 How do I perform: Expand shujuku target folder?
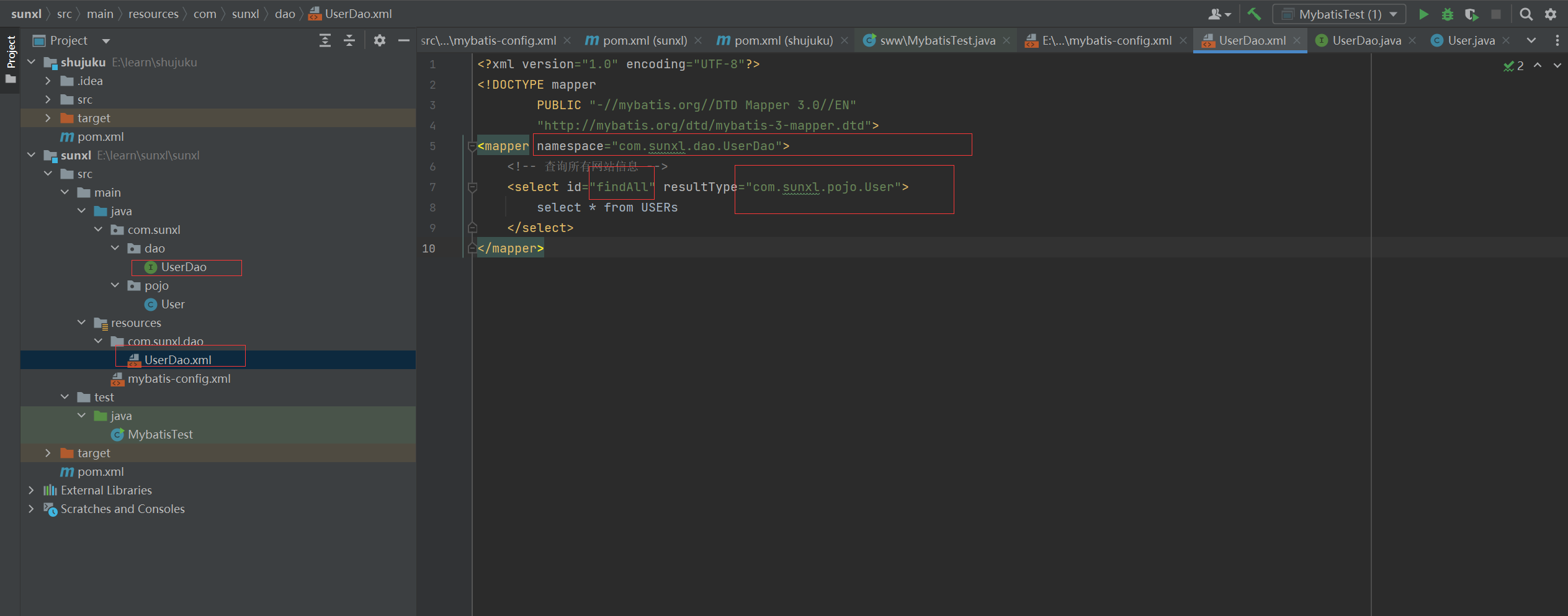[48, 118]
